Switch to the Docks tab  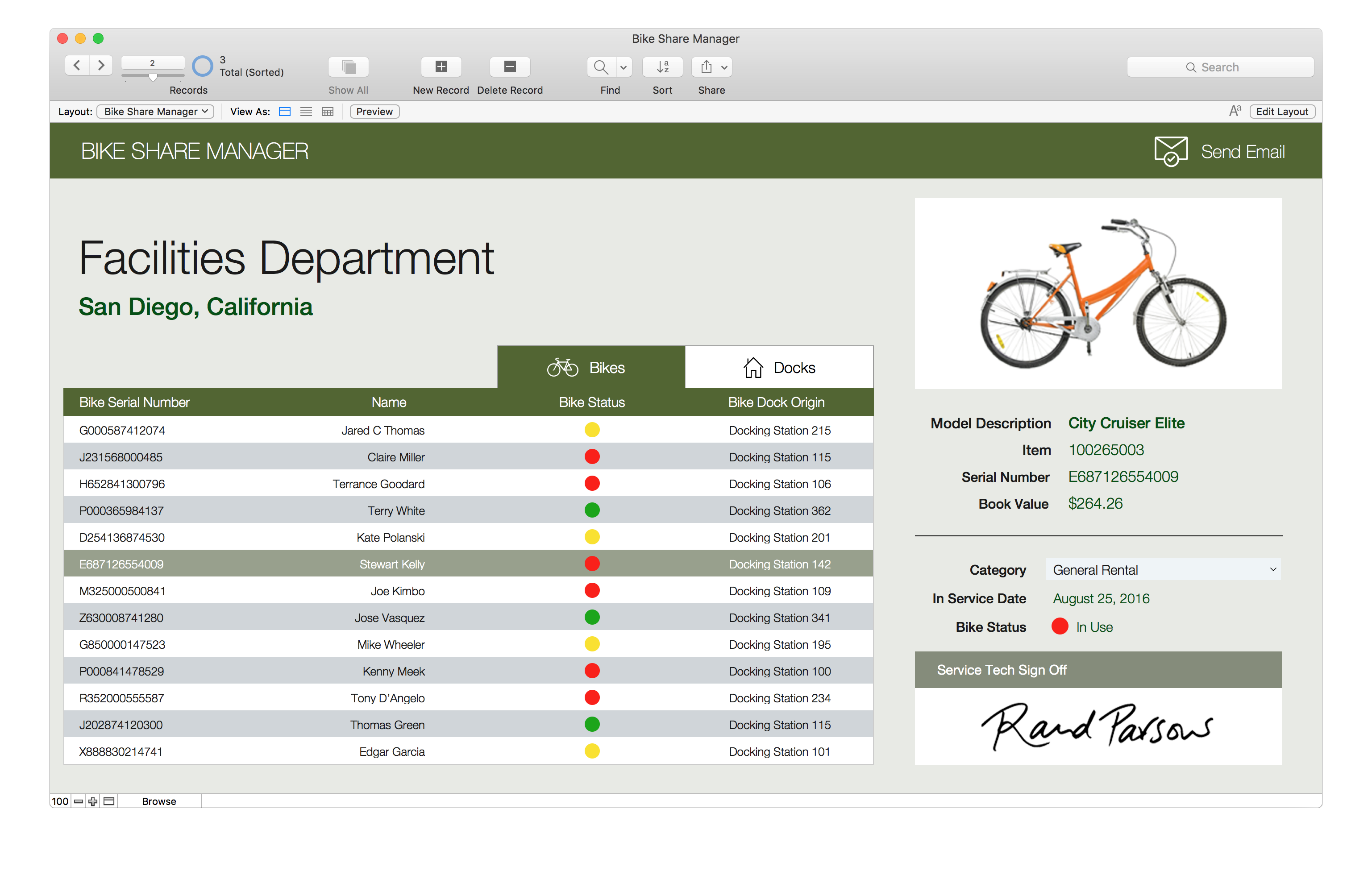point(779,368)
